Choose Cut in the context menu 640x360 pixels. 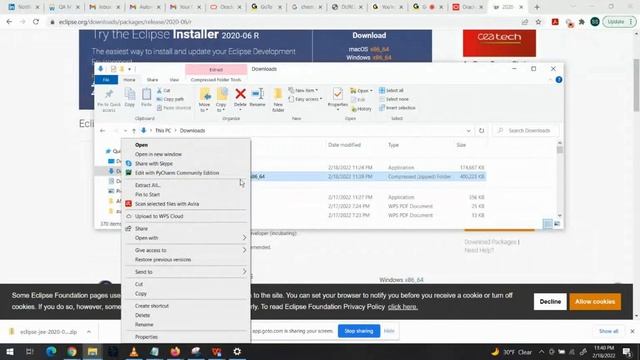tap(139, 284)
